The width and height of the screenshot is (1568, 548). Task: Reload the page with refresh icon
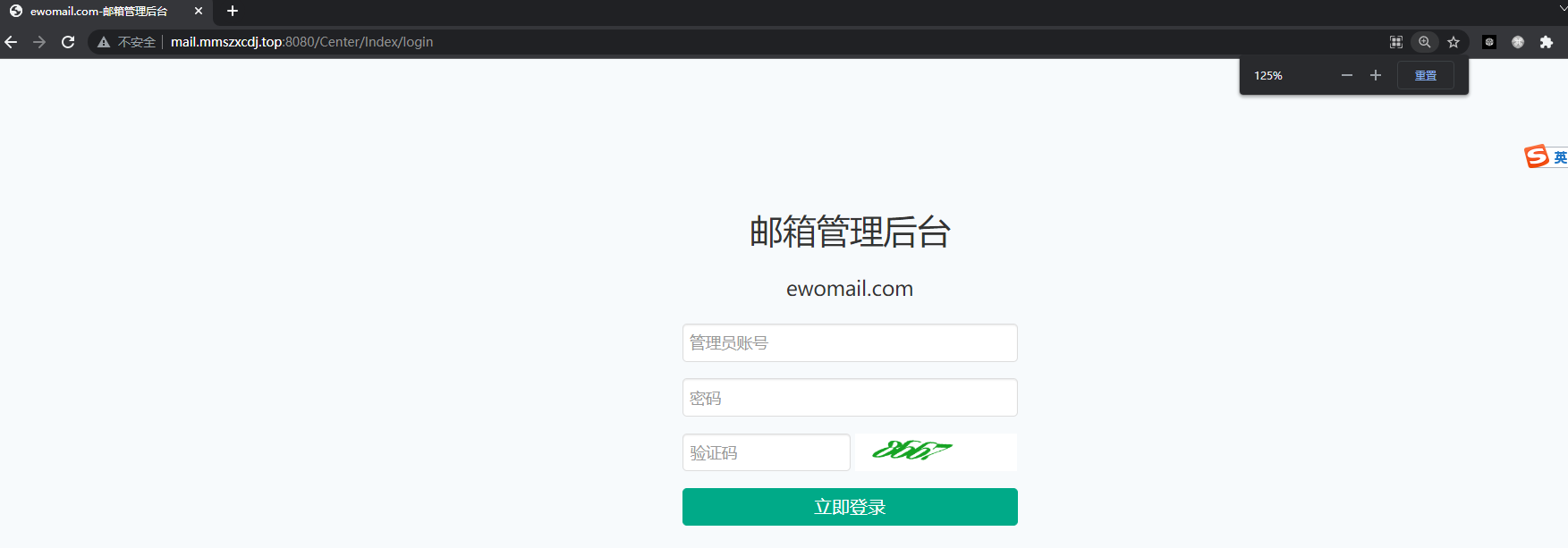(68, 42)
